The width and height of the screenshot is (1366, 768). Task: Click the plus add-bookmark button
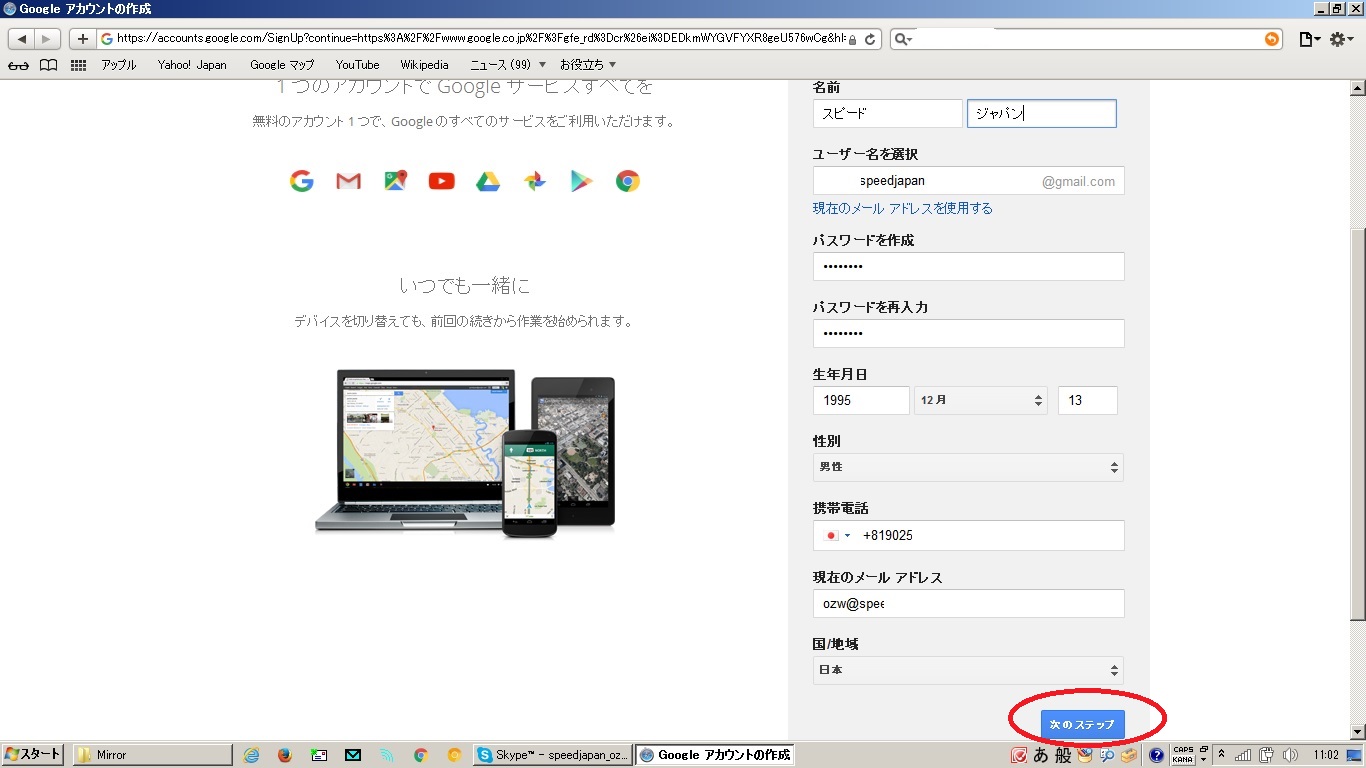83,39
